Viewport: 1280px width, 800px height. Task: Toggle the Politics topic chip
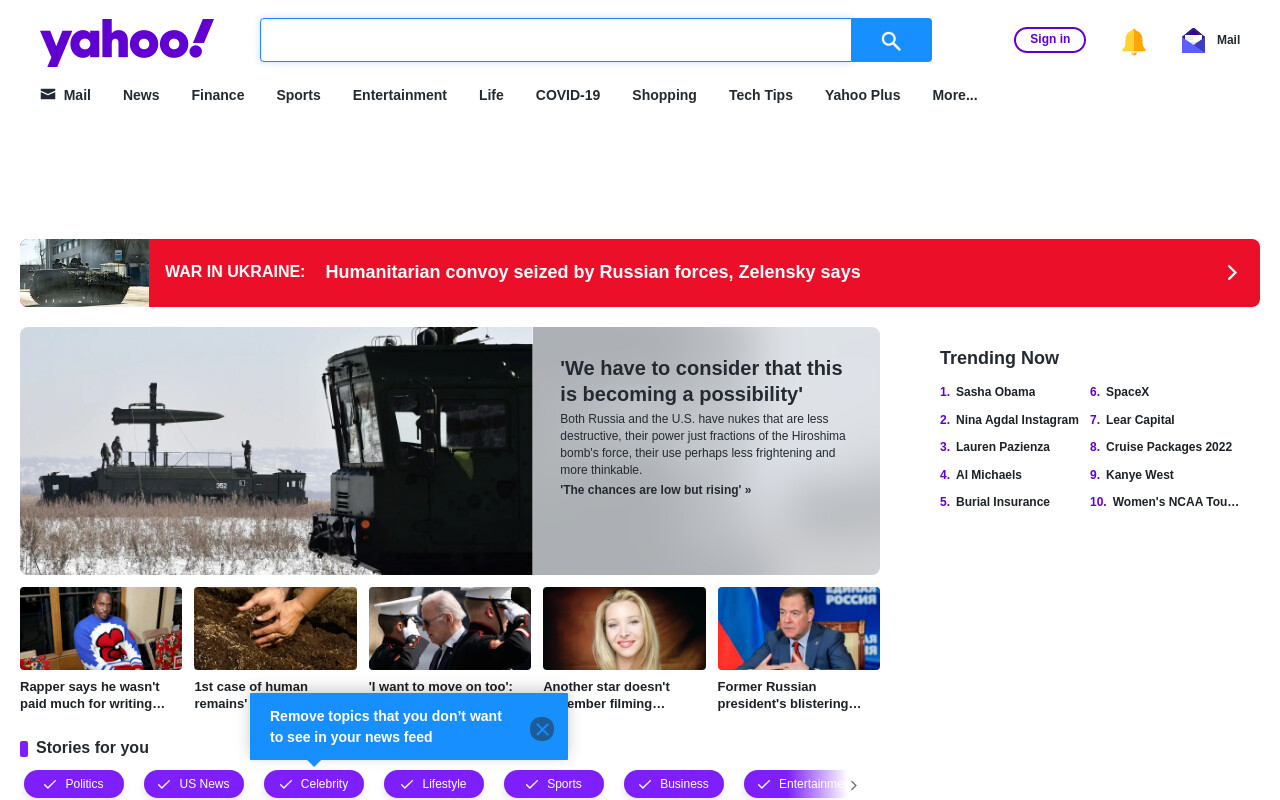pos(74,784)
